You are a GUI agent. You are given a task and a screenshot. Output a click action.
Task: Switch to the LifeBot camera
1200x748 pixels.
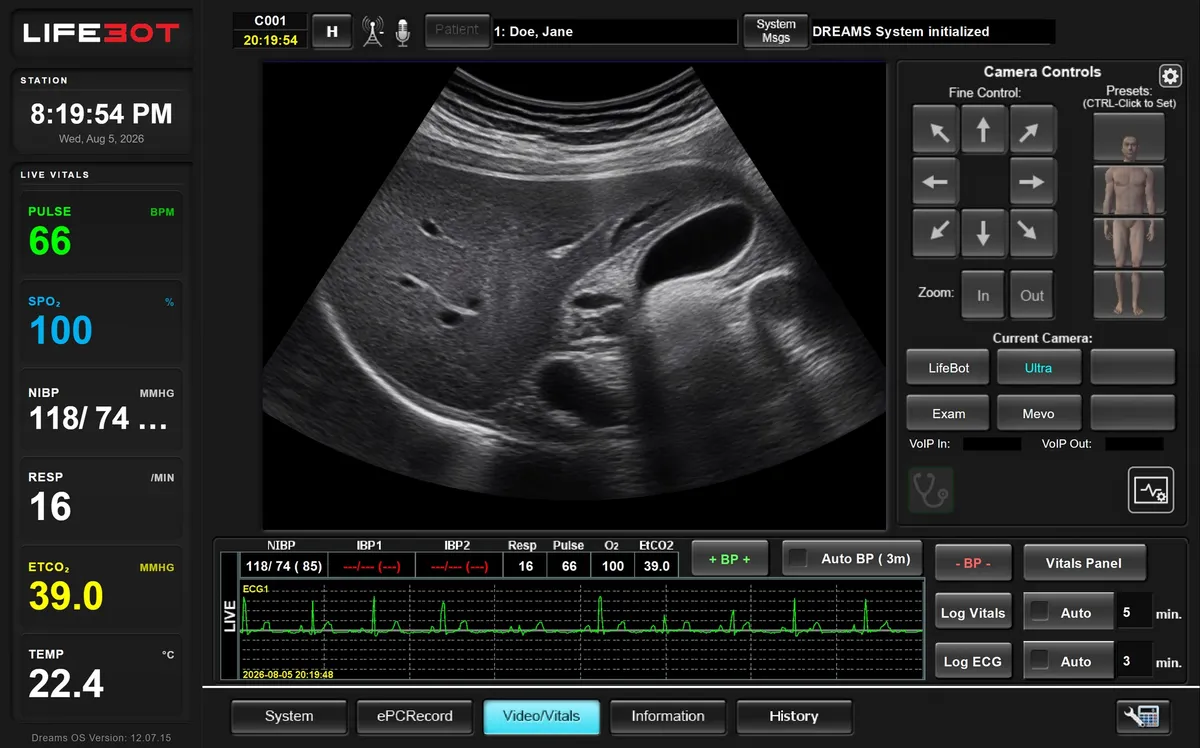point(948,368)
